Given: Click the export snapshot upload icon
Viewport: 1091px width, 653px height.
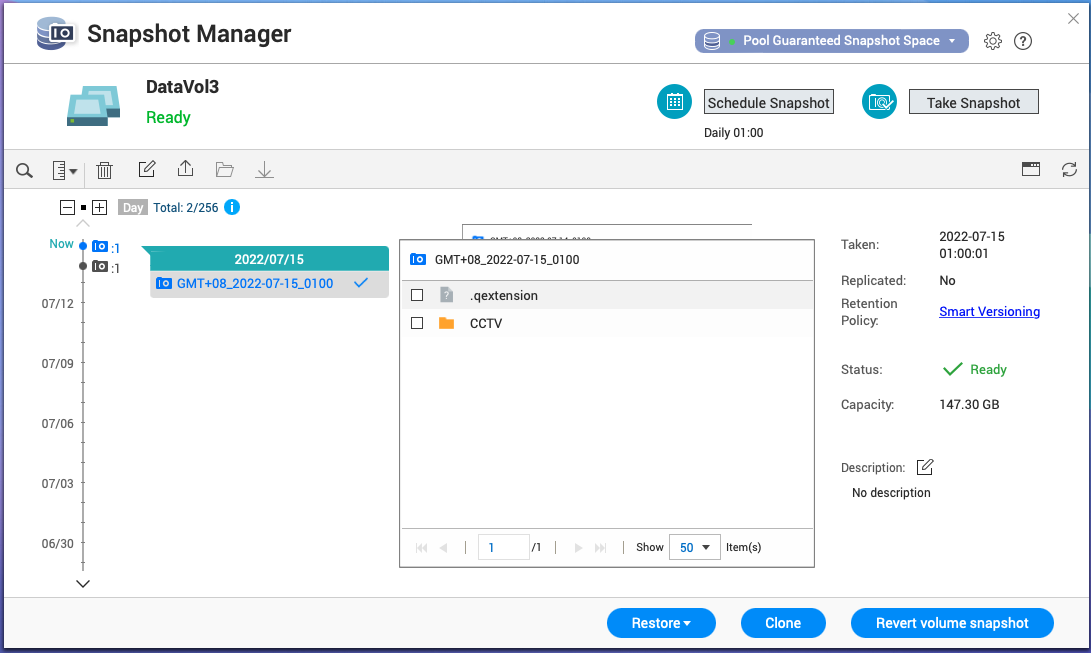Looking at the screenshot, I should point(185,169).
